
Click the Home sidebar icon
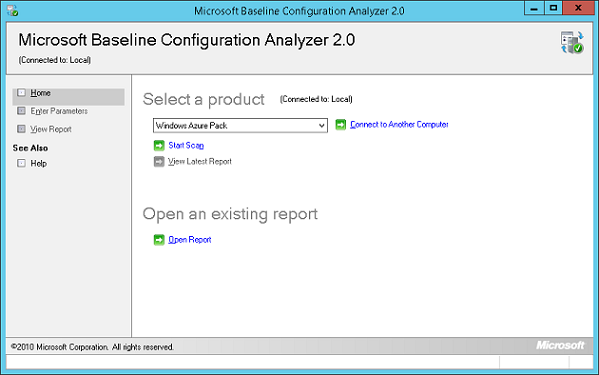coord(21,93)
